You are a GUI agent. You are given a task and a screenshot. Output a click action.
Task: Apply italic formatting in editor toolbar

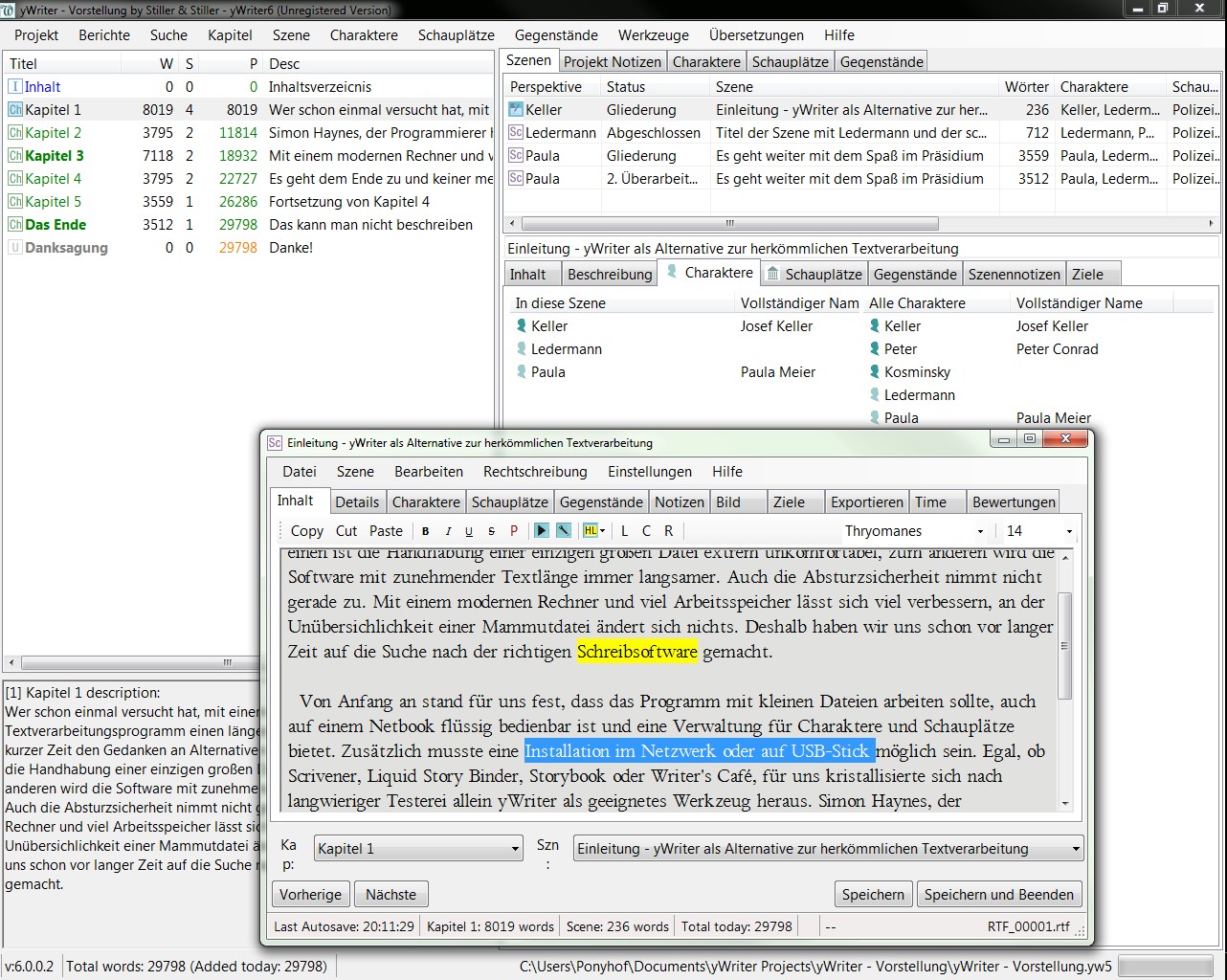click(447, 531)
